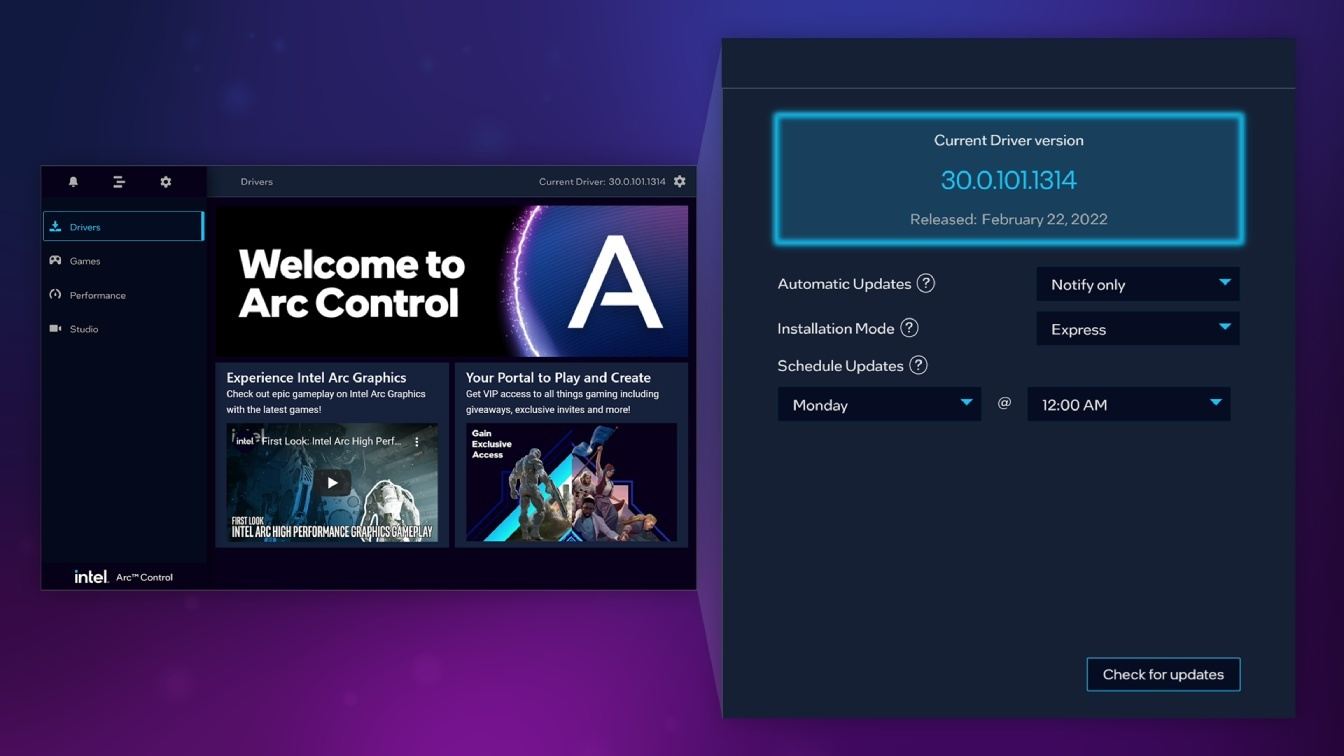This screenshot has width=1344, height=756.
Task: Open the Performance section
Action: 123,295
